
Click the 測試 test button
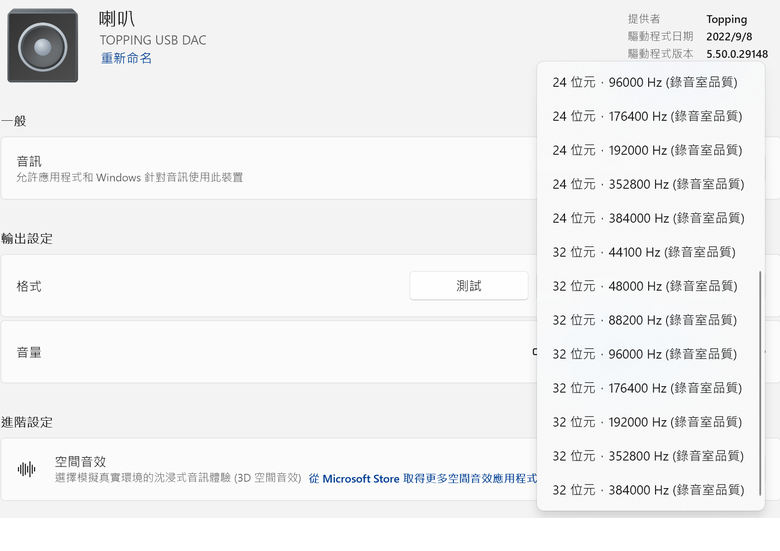coord(469,286)
